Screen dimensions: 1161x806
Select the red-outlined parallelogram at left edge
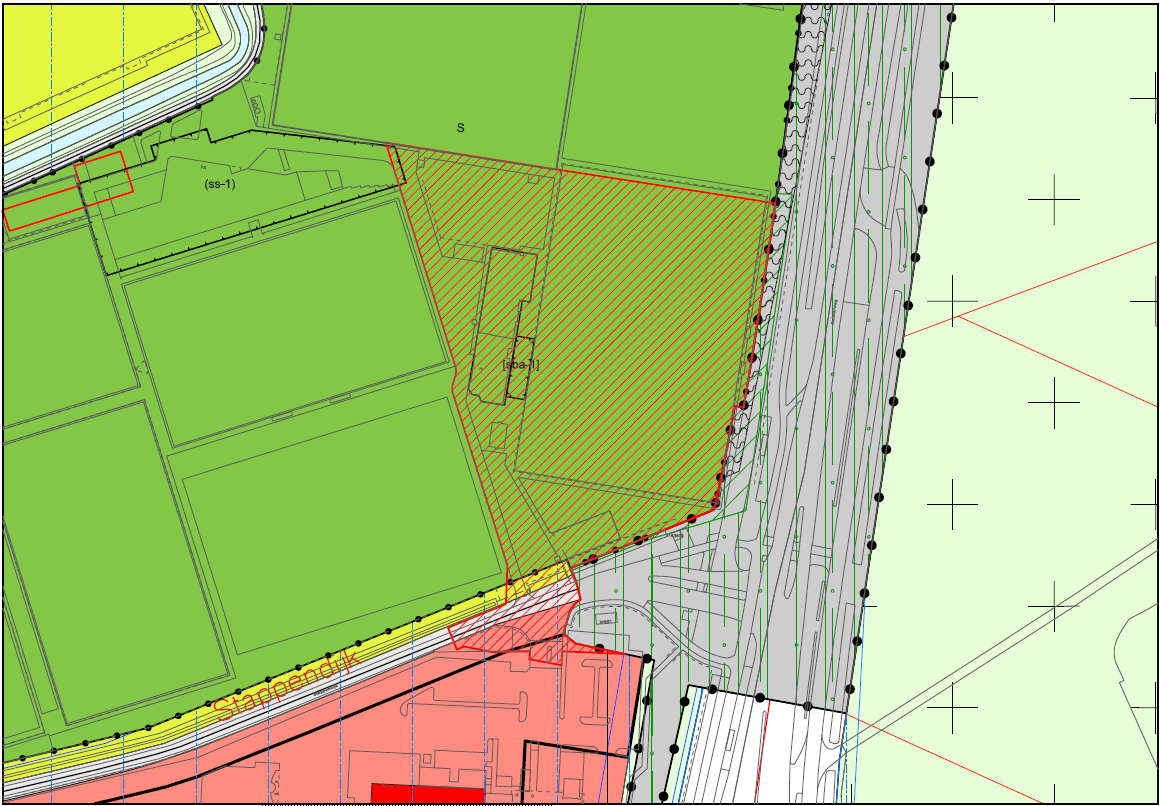click(43, 207)
